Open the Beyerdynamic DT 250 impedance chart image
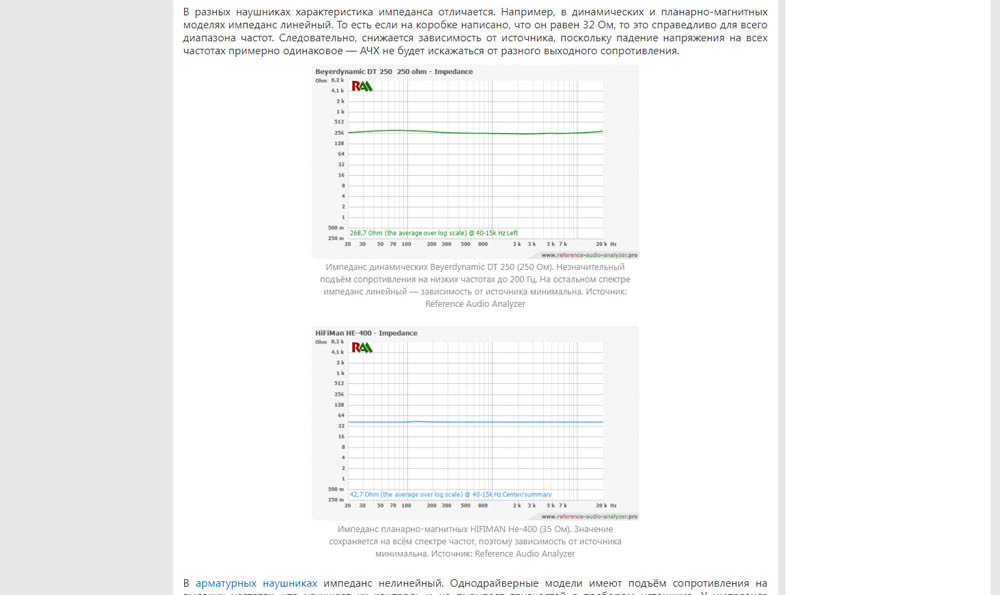 click(475, 180)
